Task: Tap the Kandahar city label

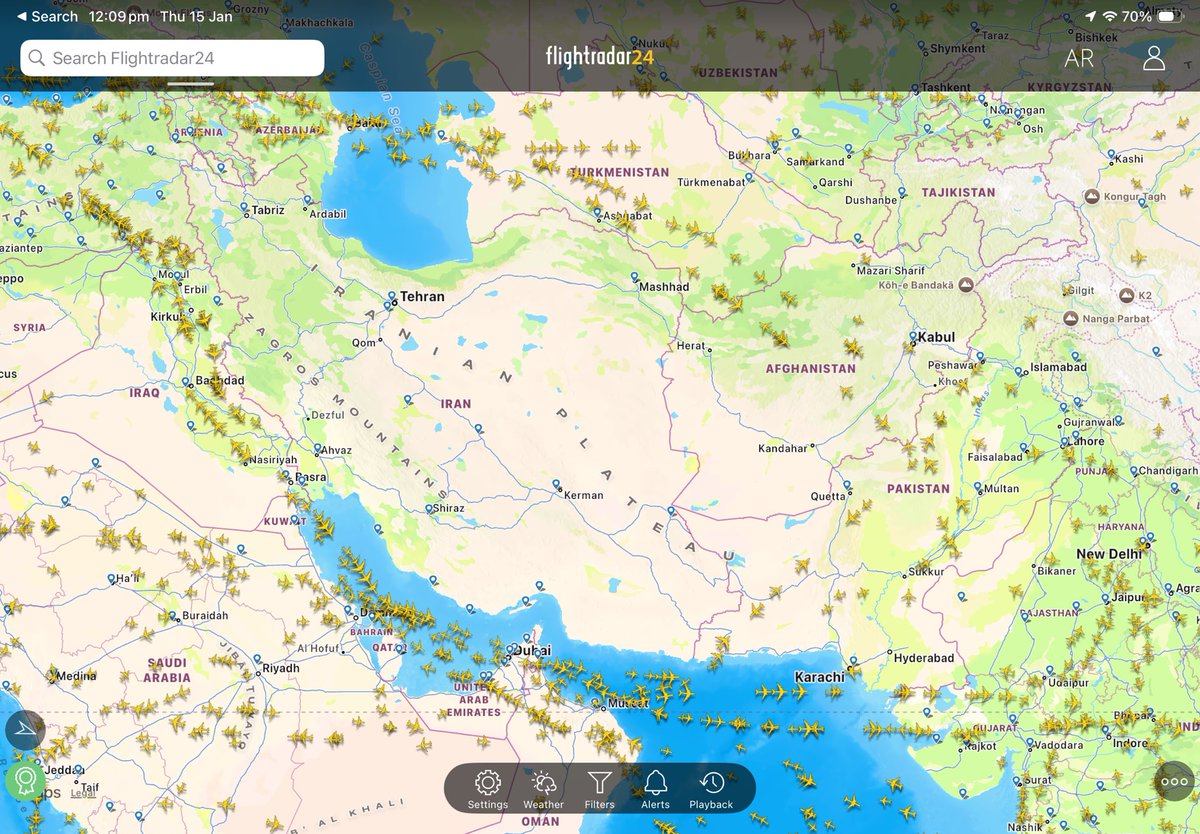Action: tap(783, 448)
